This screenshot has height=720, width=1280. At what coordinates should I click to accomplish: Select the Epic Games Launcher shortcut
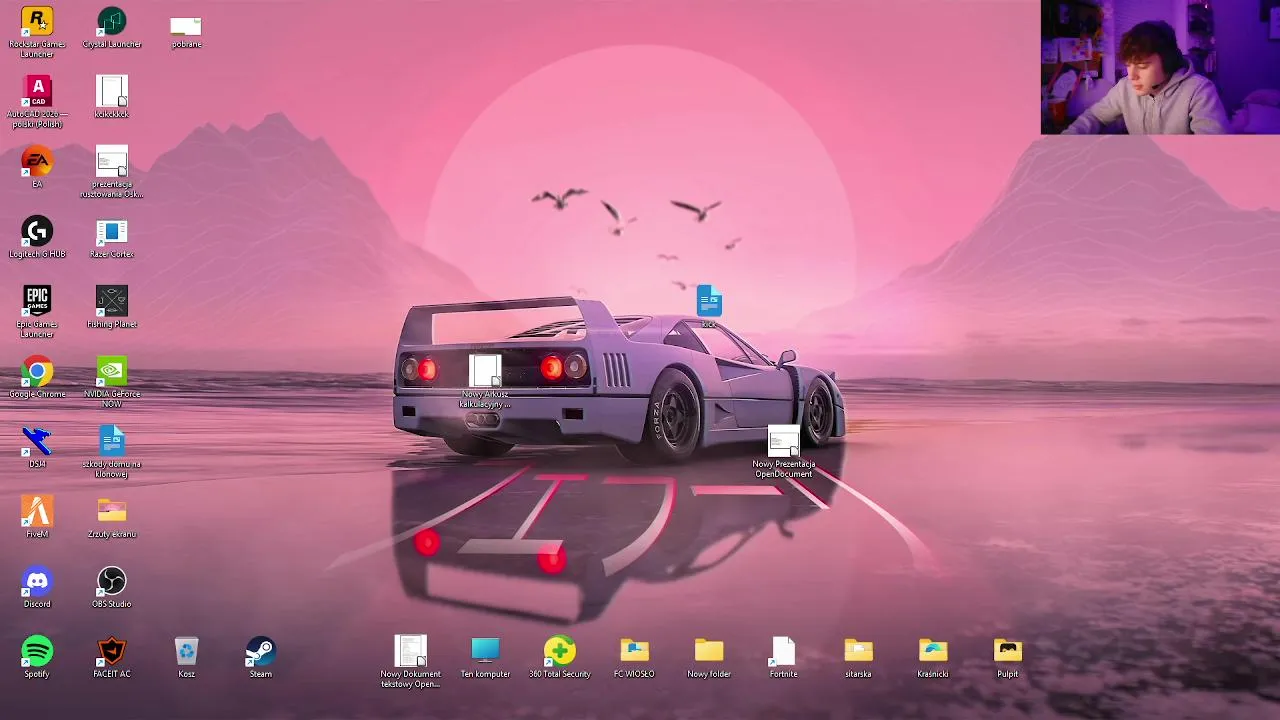coord(37,311)
